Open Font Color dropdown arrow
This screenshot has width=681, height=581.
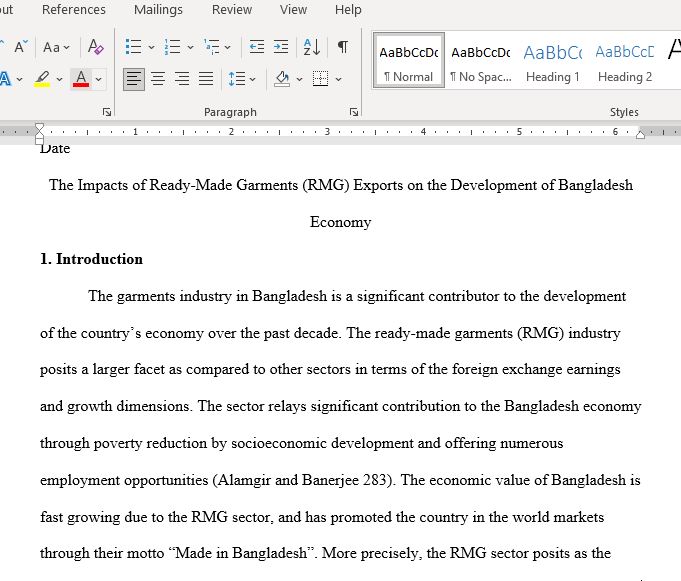(x=98, y=79)
